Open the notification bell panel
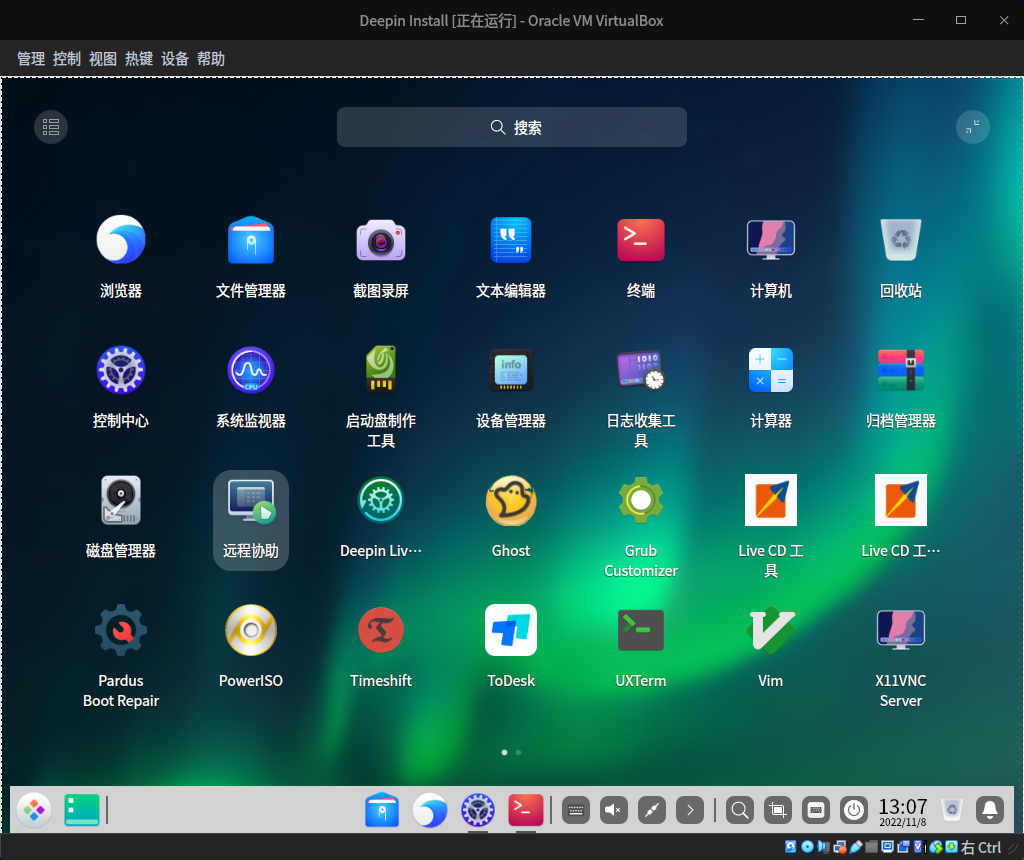Screen dimensions: 1024x860 coord(990,810)
